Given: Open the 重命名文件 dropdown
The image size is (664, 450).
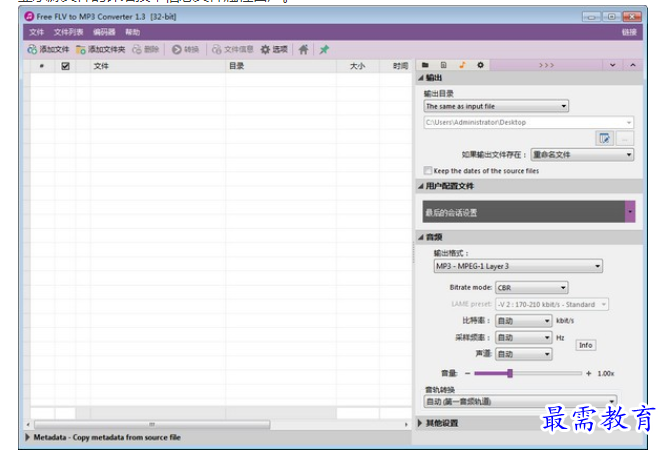Looking at the screenshot, I should (582, 155).
